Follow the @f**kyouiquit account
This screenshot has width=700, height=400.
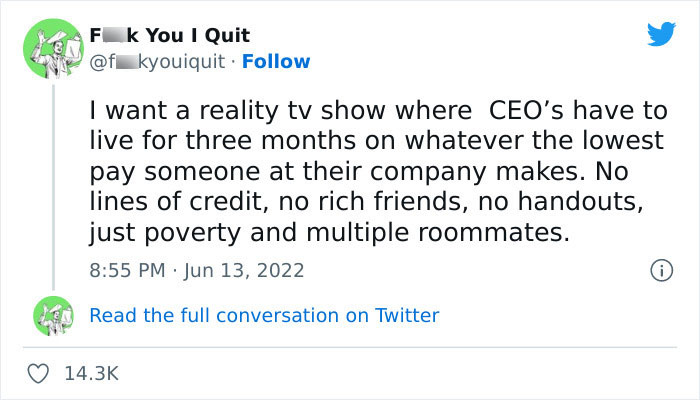(278, 61)
